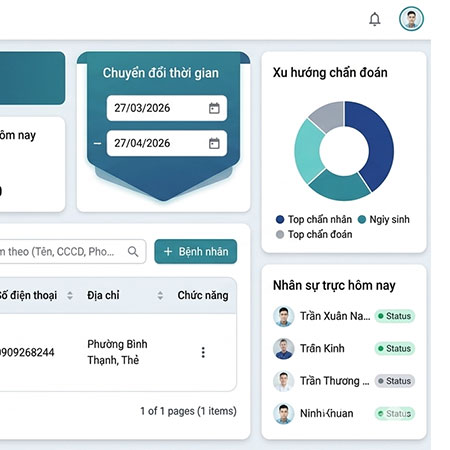The height and width of the screenshot is (450, 450).
Task: Select the light teal donut chart segment
Action: pos(307,152)
